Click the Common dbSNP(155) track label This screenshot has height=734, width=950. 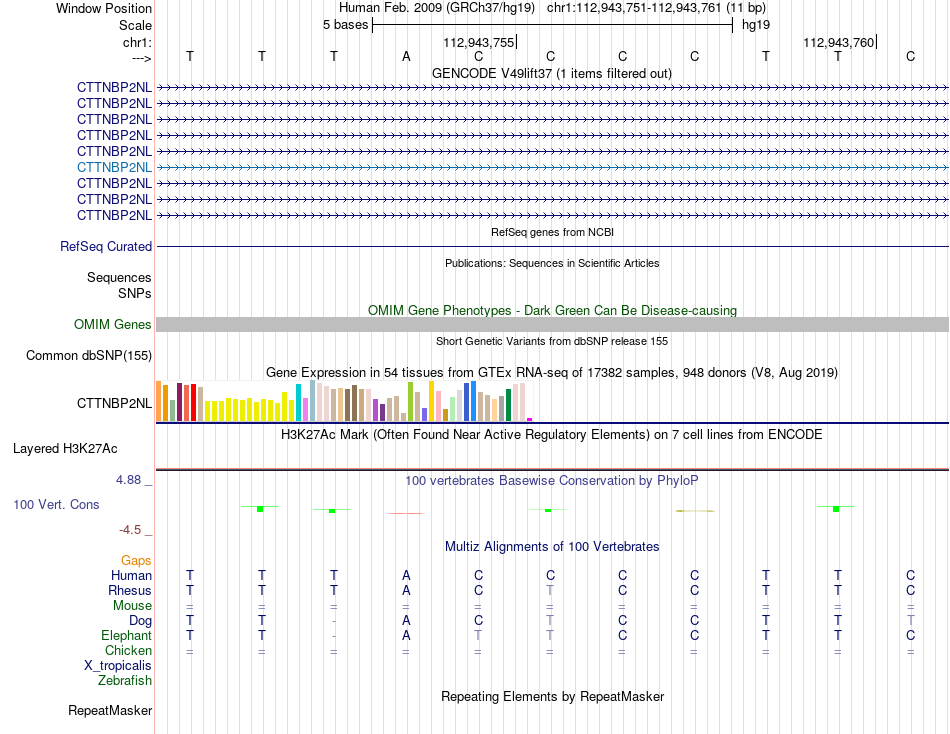[89, 355]
